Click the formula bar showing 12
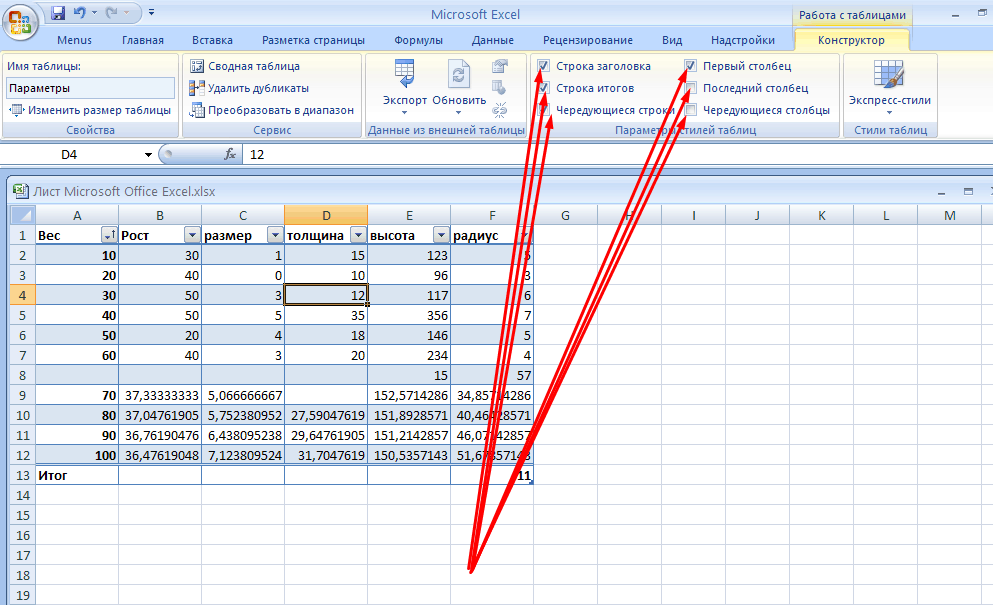This screenshot has width=993, height=605. point(617,155)
